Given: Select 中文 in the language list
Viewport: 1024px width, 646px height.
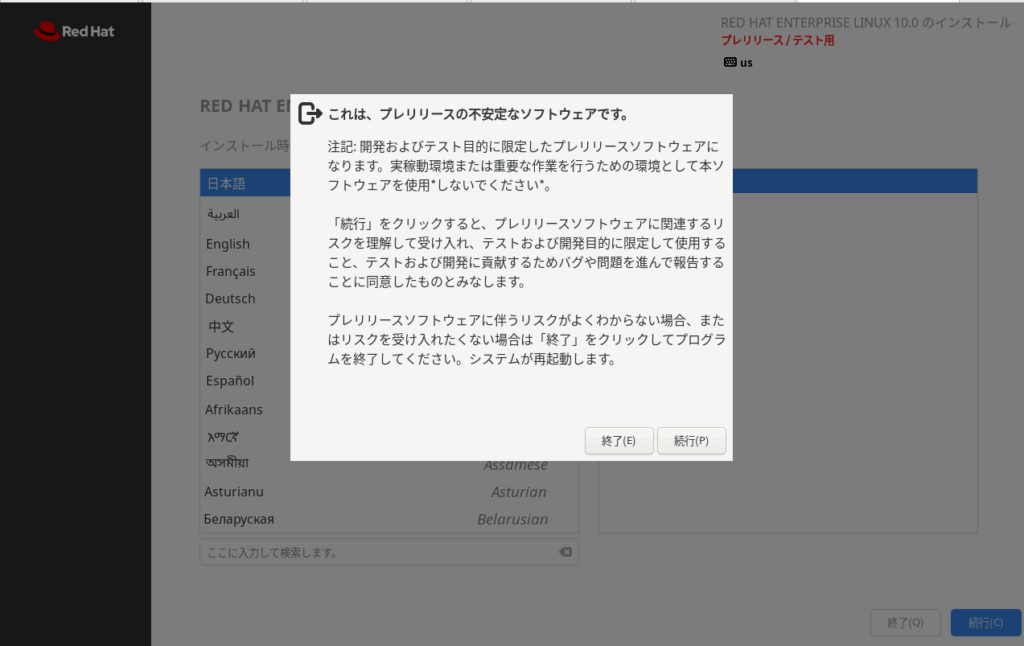Looking at the screenshot, I should [x=221, y=326].
